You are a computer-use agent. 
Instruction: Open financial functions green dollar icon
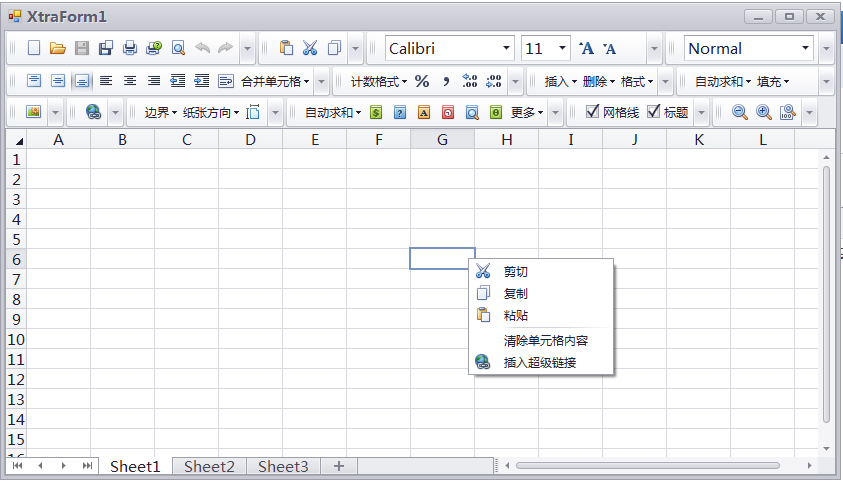click(x=376, y=112)
